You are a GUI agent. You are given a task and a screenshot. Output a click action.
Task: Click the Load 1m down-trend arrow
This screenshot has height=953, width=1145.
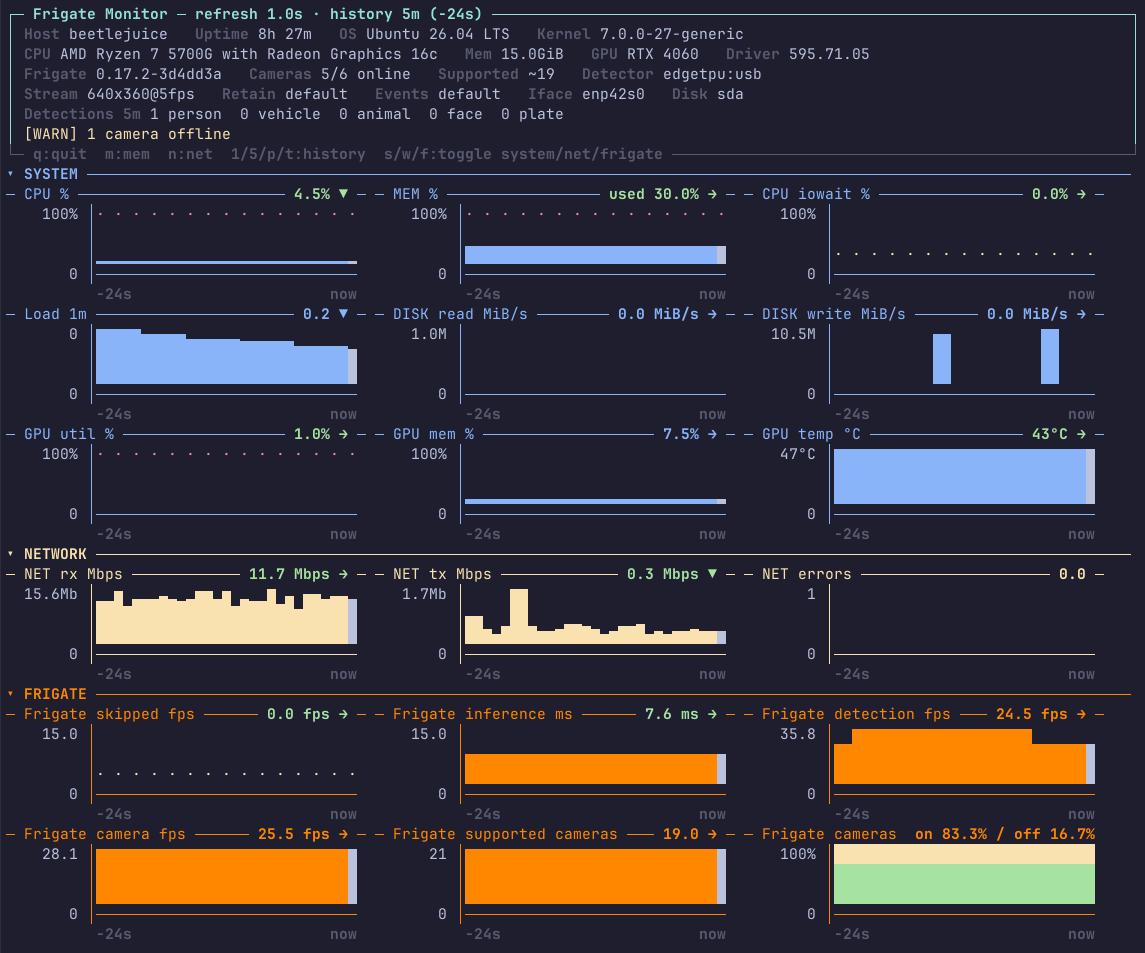(x=343, y=313)
